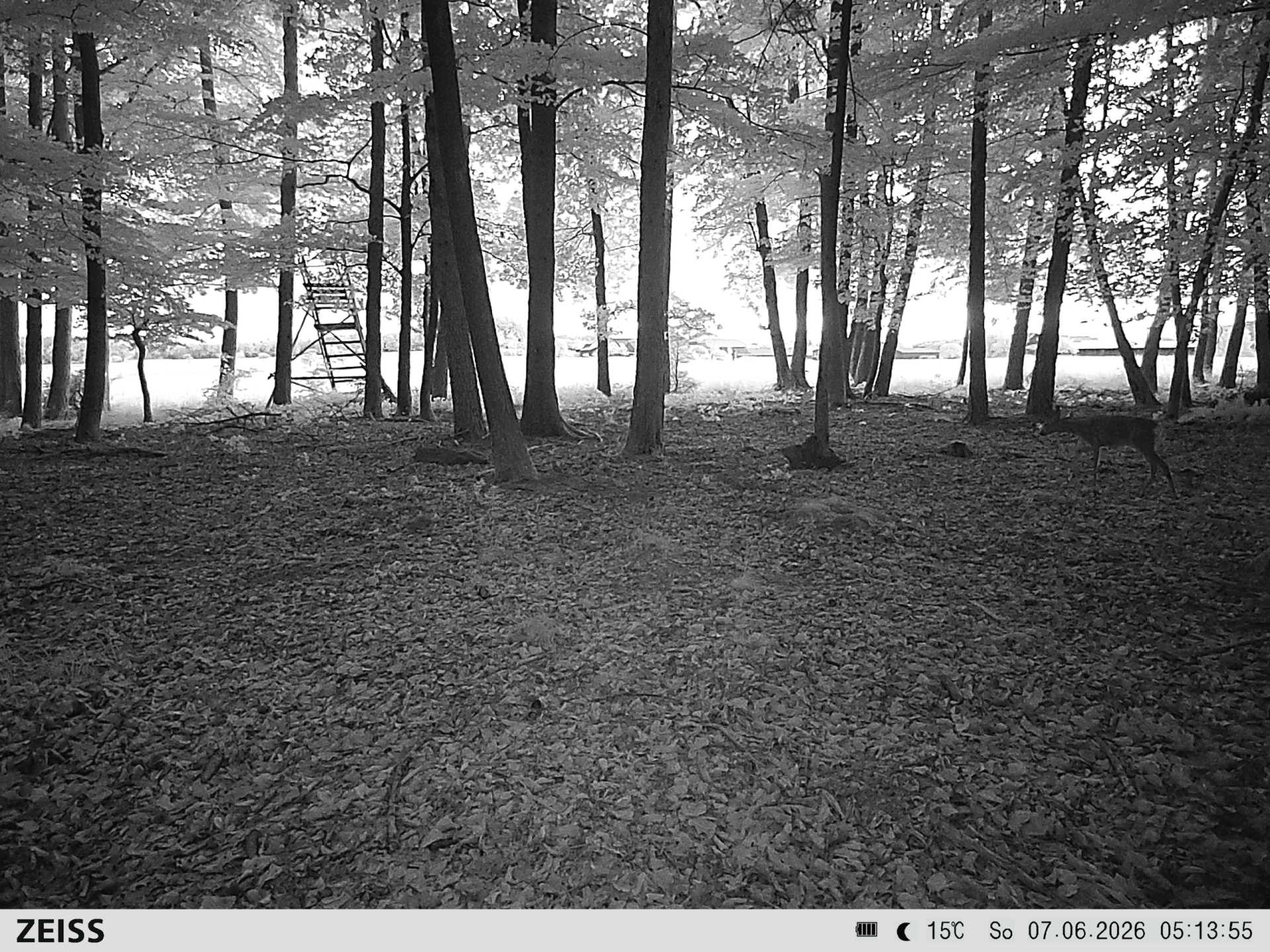Click the weekday abbreviation "So"
Screen dimensions: 1270x952
1001,931
